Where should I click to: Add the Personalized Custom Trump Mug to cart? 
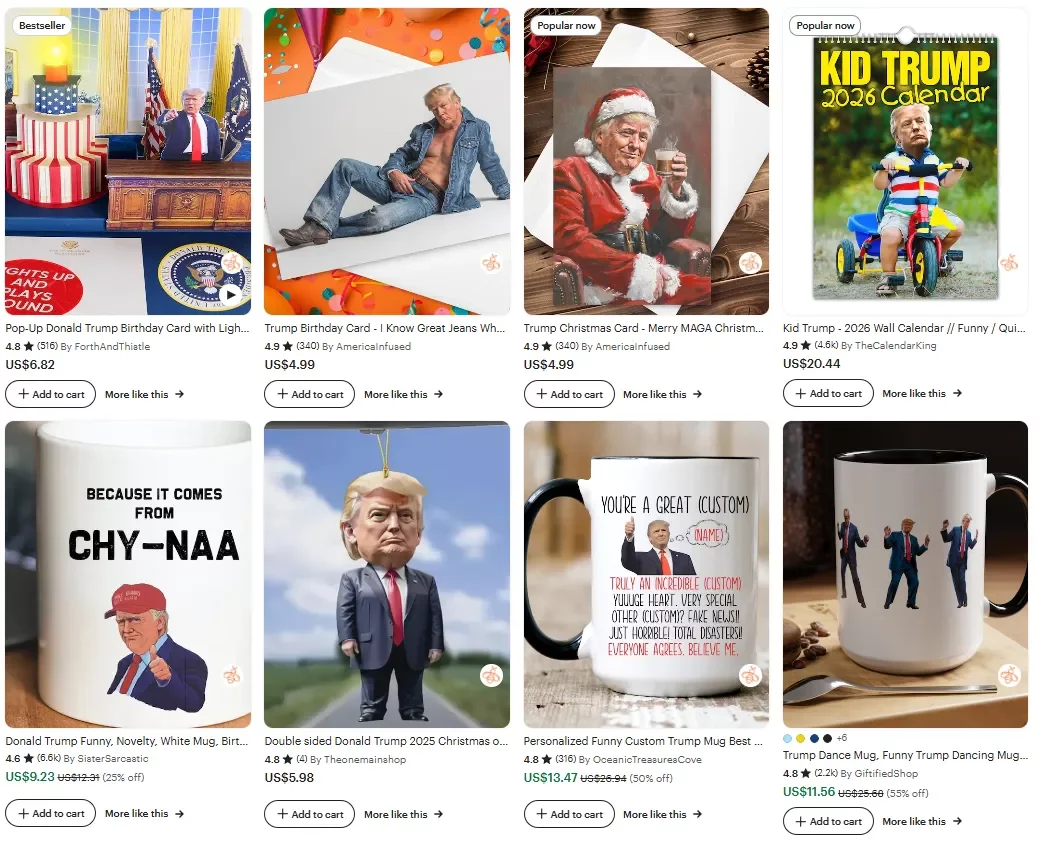tap(569, 814)
